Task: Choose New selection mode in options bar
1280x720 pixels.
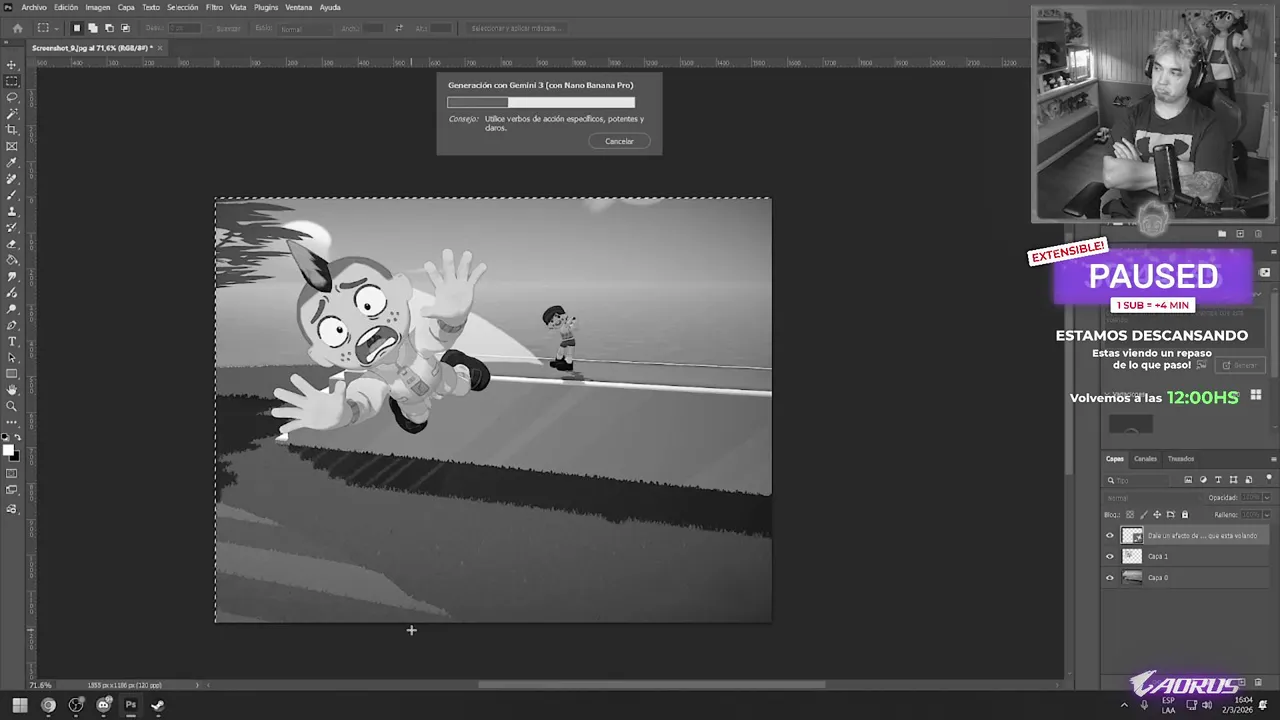Action: pyautogui.click(x=76, y=28)
